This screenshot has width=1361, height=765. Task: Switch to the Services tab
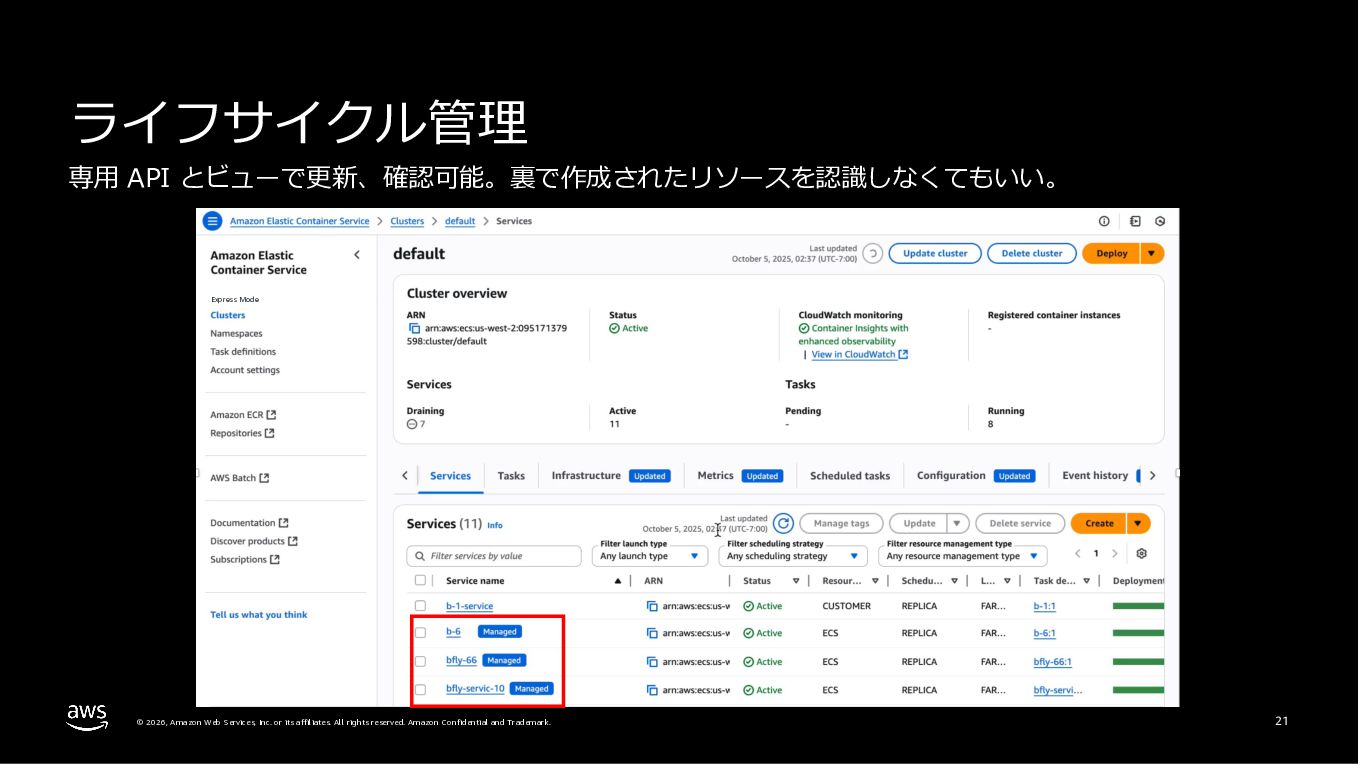point(450,476)
